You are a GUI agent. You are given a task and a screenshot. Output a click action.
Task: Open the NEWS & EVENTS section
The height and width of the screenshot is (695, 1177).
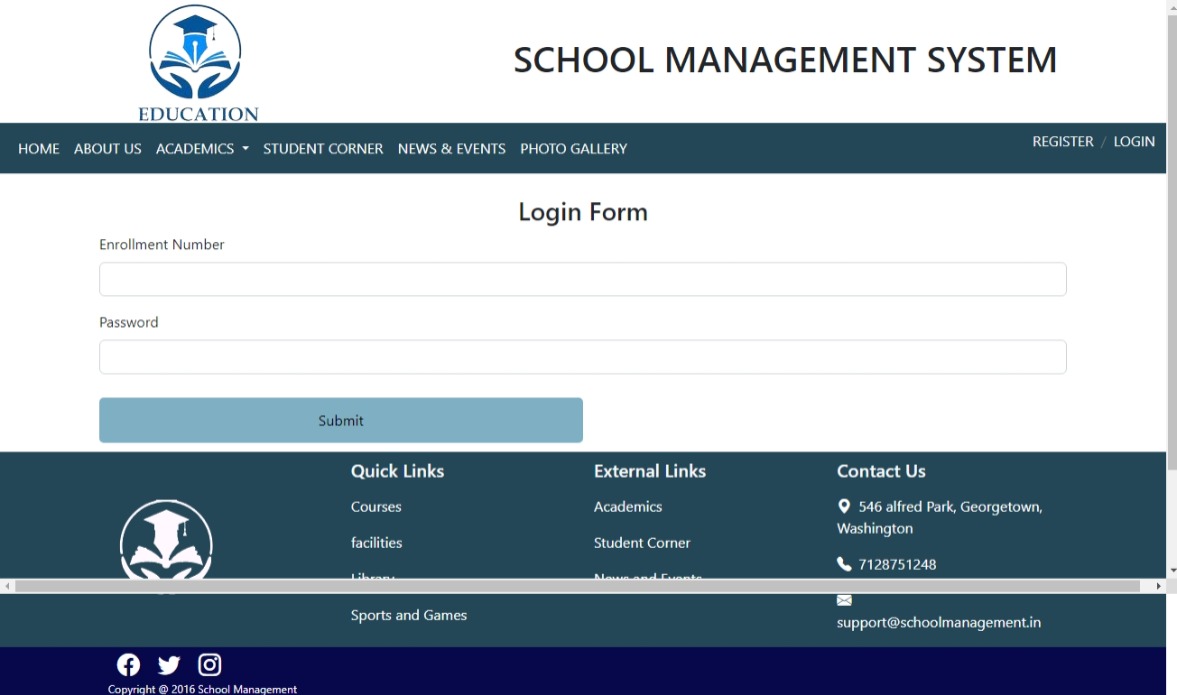pos(451,148)
